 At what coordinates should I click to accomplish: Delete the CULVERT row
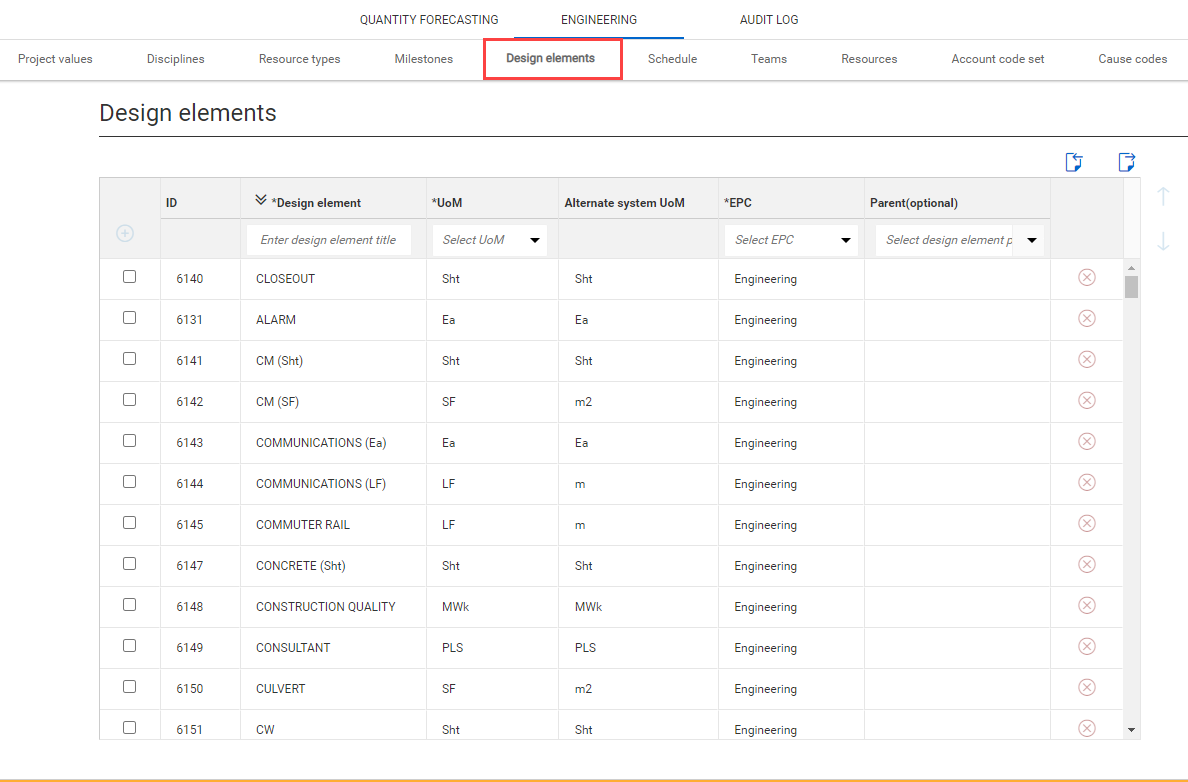(x=1087, y=687)
